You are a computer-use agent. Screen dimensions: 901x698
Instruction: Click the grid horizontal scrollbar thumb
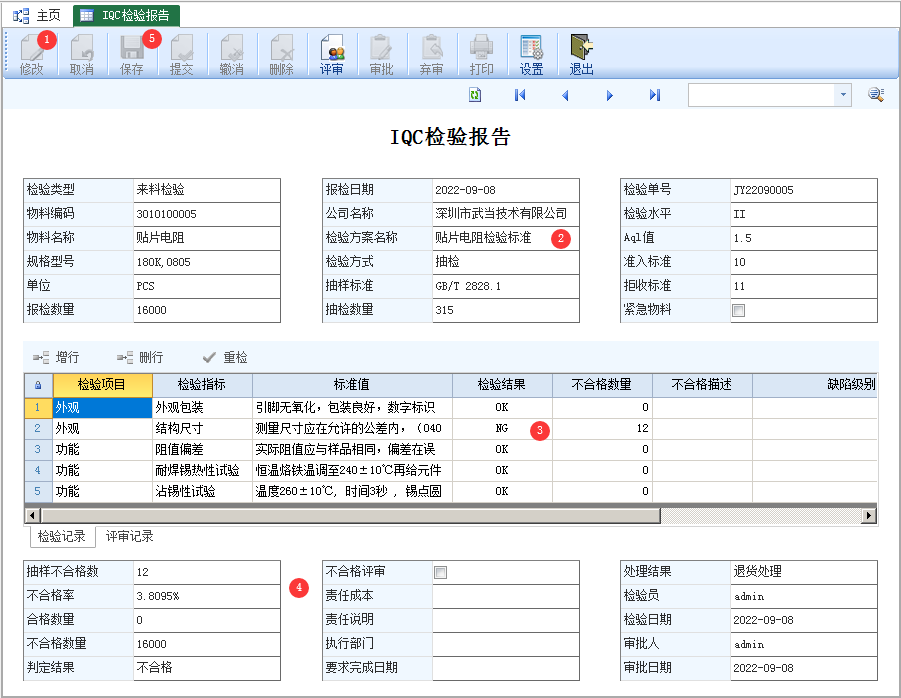351,515
